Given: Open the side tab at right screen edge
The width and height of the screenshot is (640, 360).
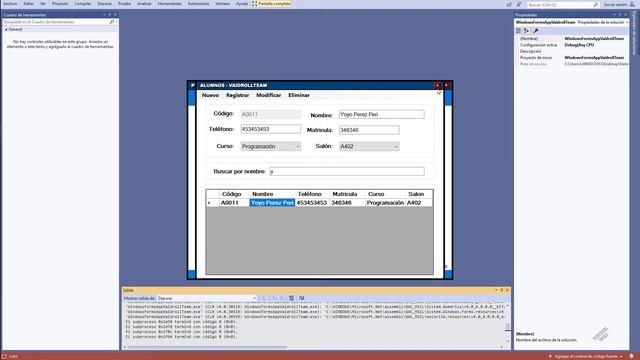Looking at the screenshot, I should pyautogui.click(x=634, y=33).
